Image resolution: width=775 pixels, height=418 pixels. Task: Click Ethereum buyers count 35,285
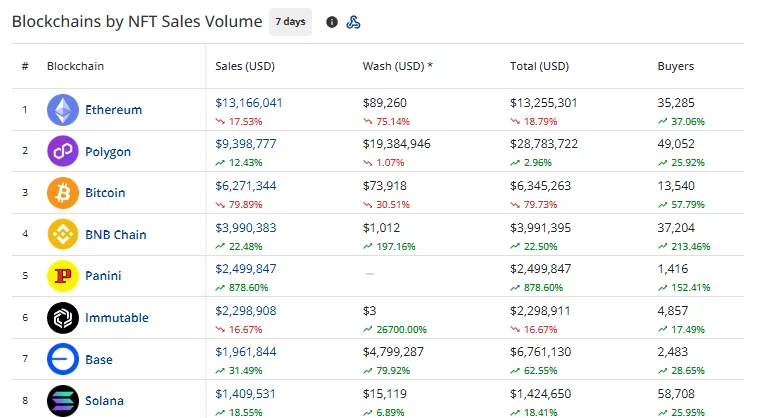pos(676,103)
